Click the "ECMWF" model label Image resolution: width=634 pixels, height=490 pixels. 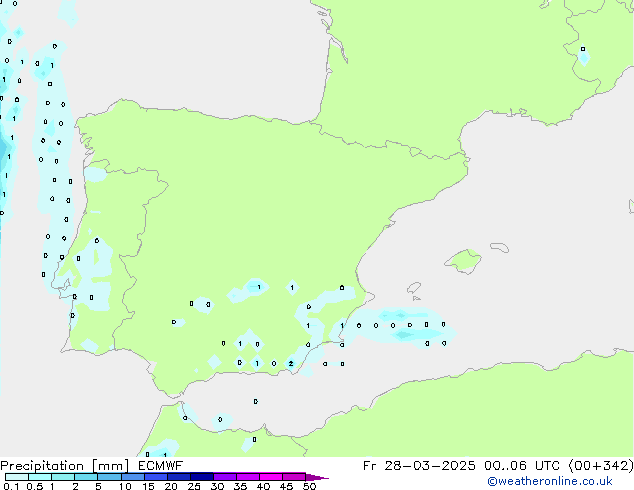point(161,466)
